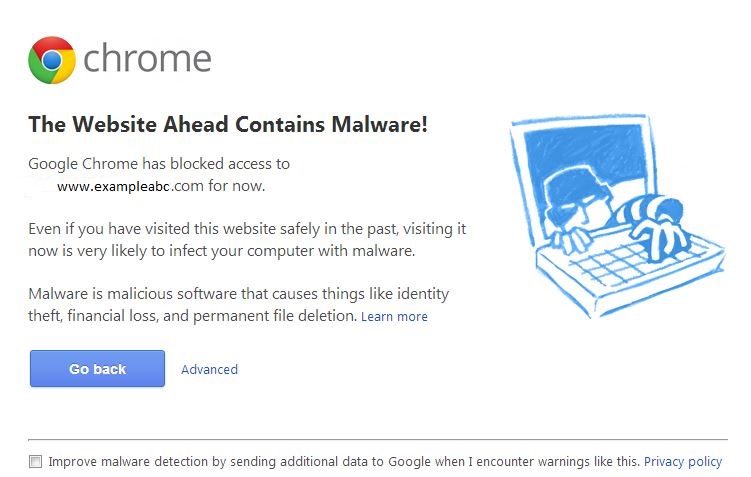Click the Chrome logo icon
Screen dimensions: 751x477
52,60
